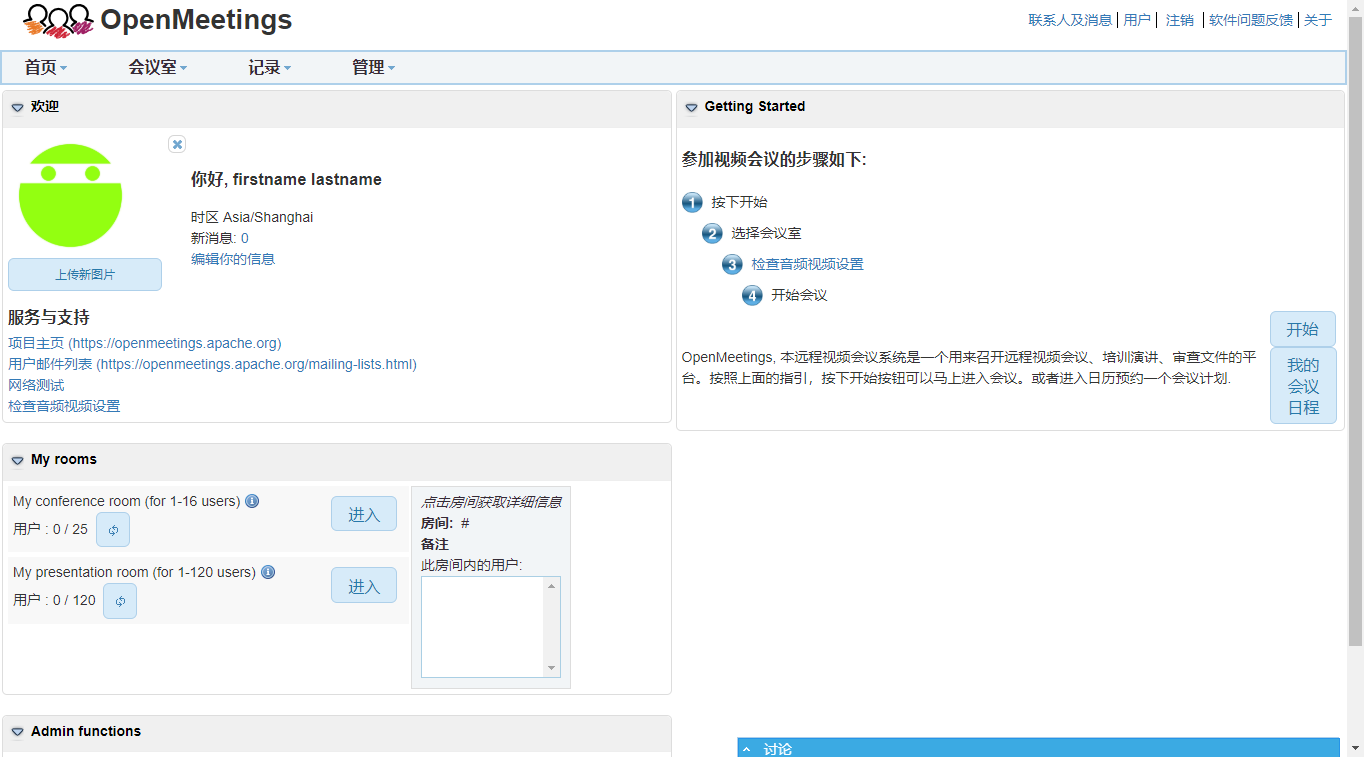Screen dimensions: 1364x757
Task: Open 项目主页 project link
Action: click(x=145, y=343)
